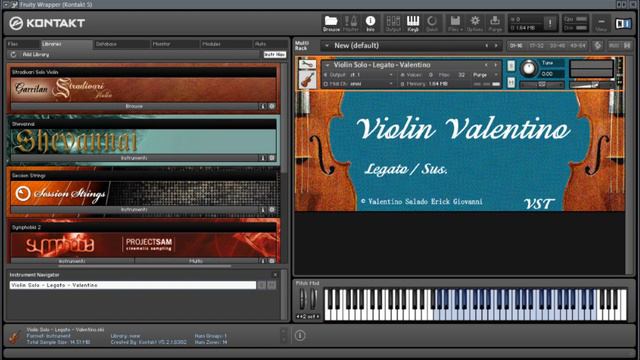Open the Stradivari library info icon

point(263,106)
